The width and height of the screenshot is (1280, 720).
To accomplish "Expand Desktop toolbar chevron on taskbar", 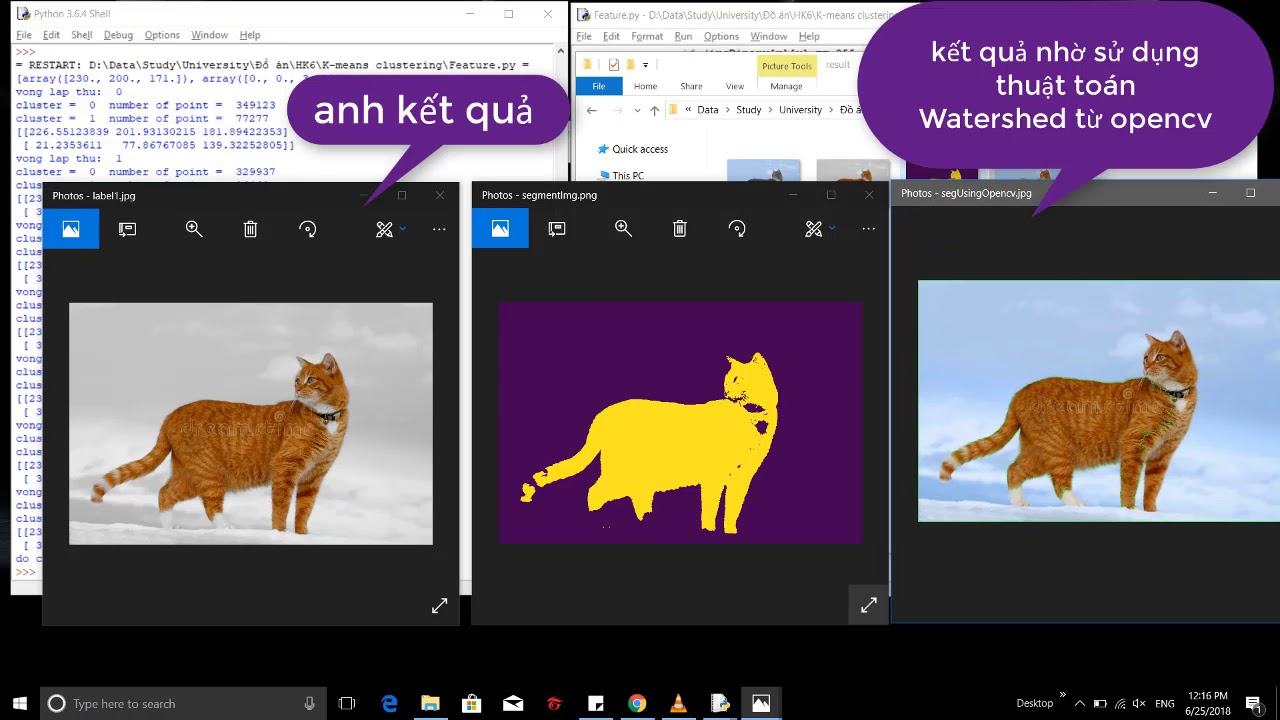I will (1062, 695).
